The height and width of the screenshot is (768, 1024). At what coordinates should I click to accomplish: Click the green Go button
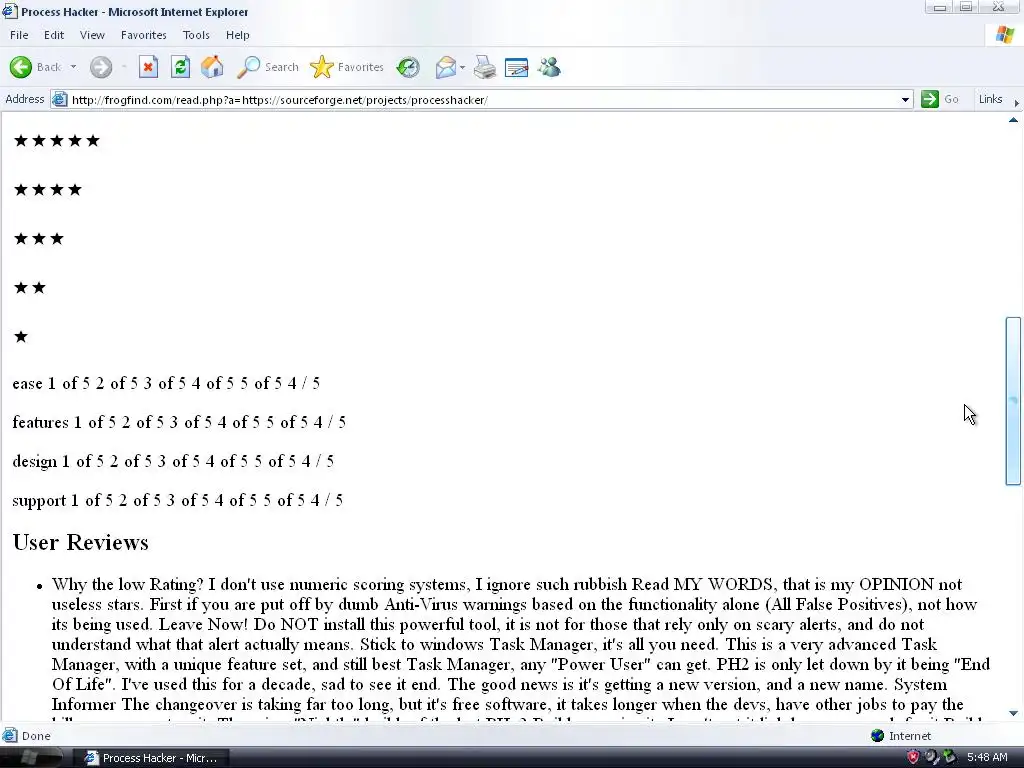tap(940, 99)
